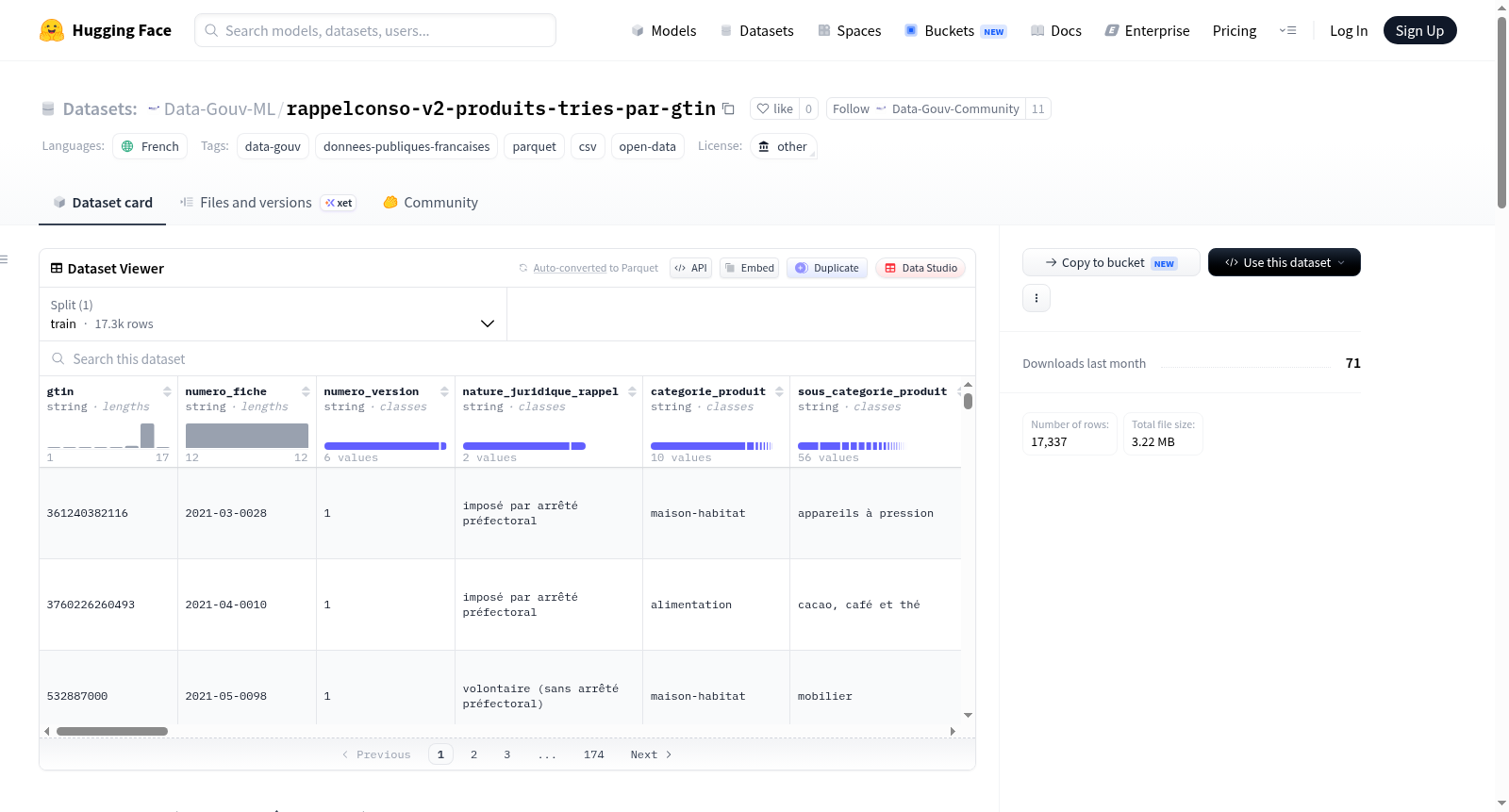
Task: Focus the Search models, datasets, users field
Action: (x=375, y=30)
